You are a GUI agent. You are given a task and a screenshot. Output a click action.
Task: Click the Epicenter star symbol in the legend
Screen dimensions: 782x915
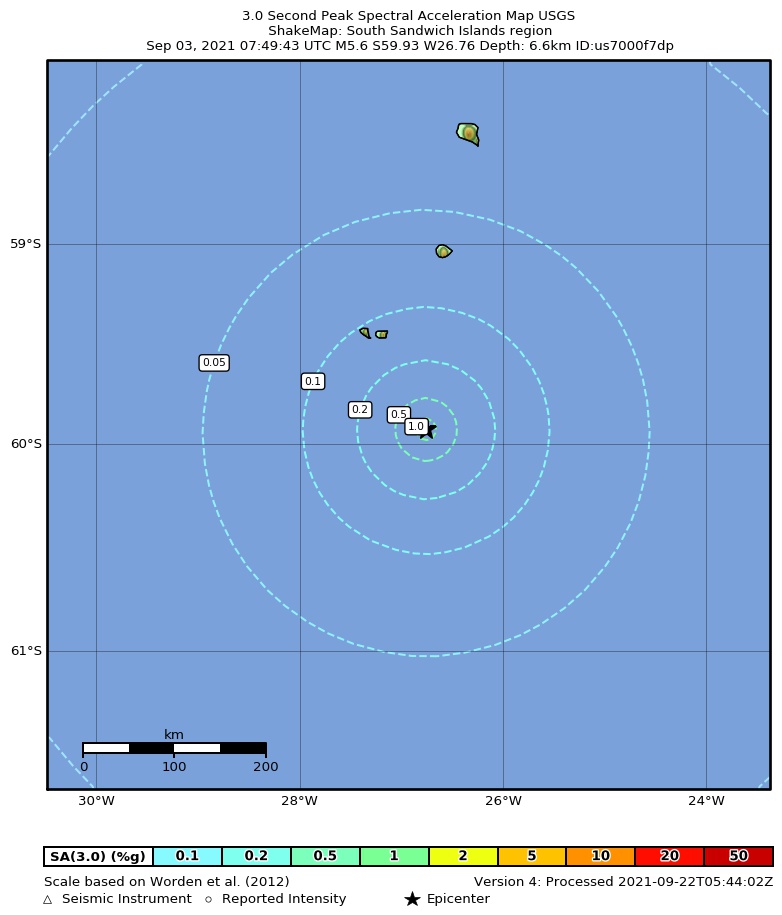pos(412,899)
